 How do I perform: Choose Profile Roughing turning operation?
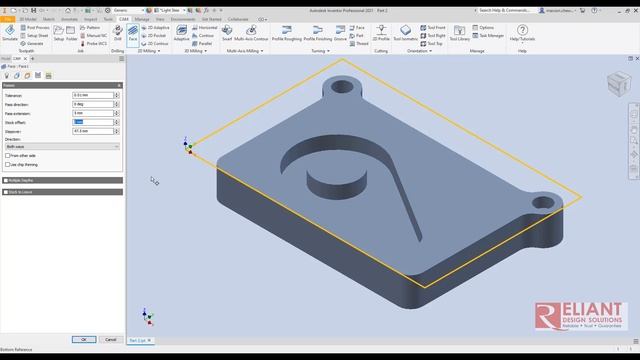coord(287,33)
